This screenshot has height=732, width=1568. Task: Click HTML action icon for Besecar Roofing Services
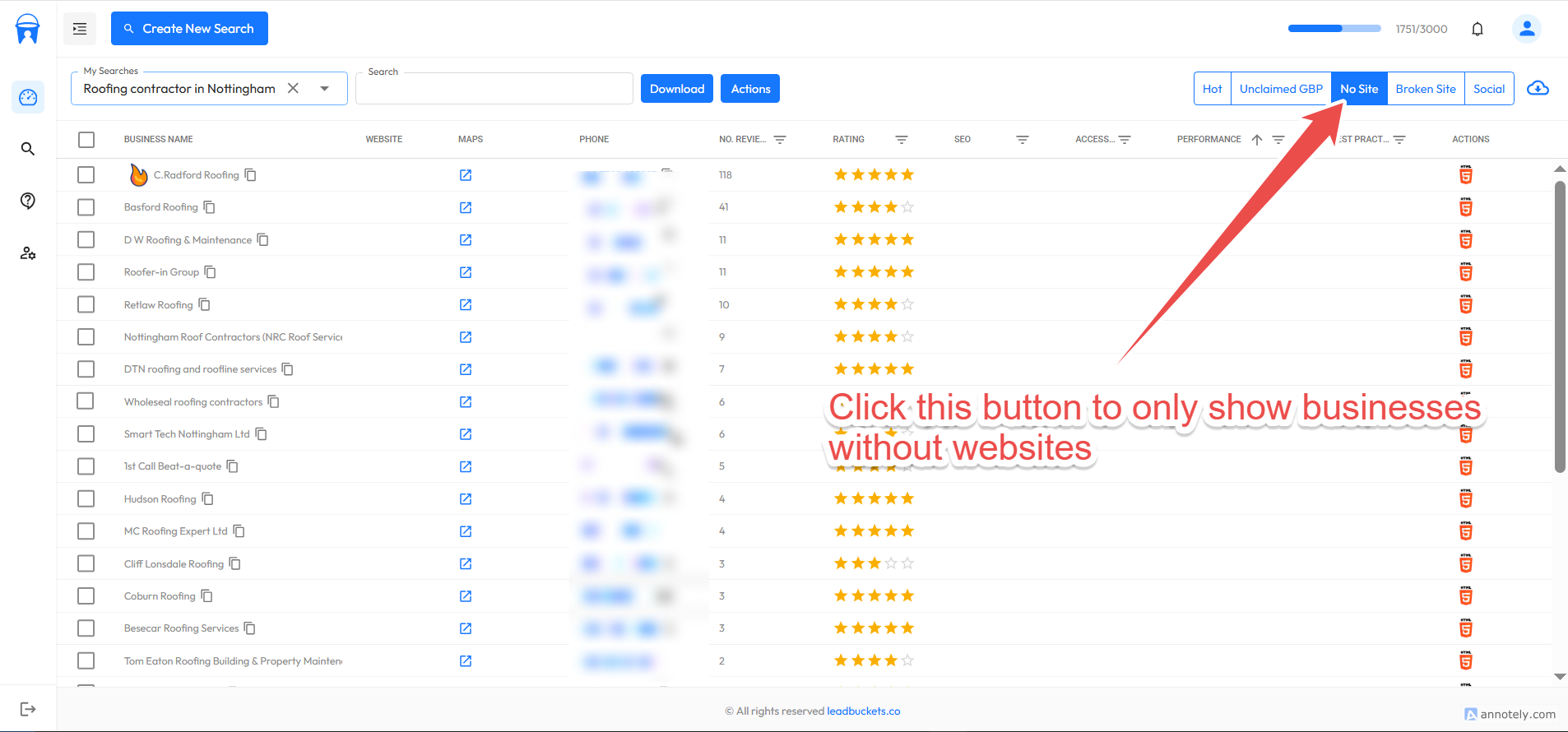click(x=1466, y=628)
